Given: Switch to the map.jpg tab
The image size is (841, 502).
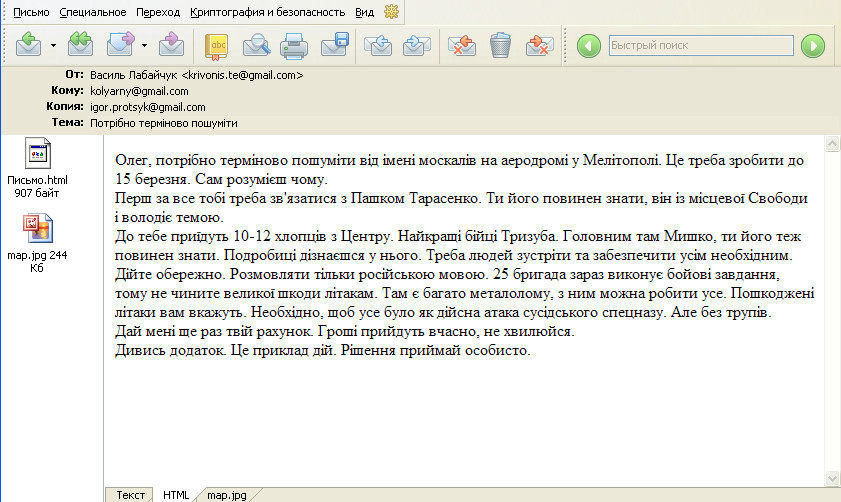Looking at the screenshot, I should click(x=227, y=495).
